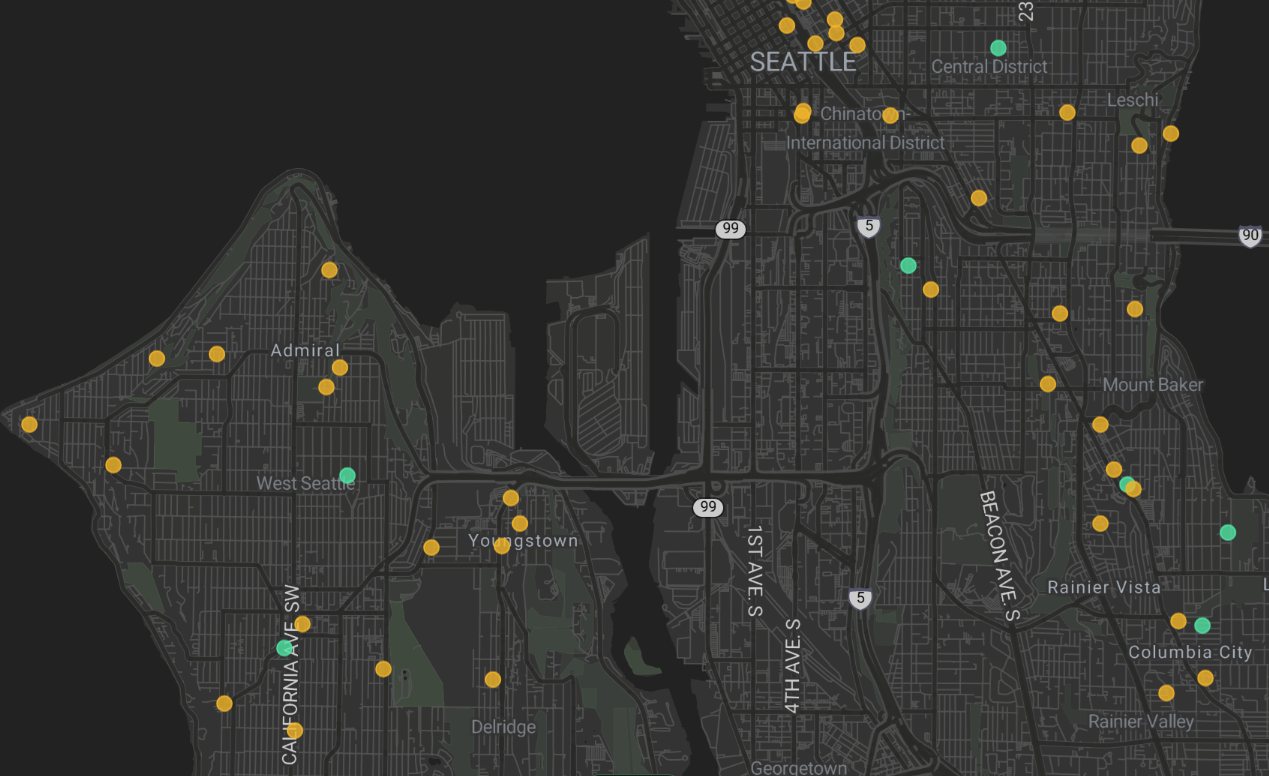1269x776 pixels.
Task: Click the yellow marker near Chinatown label
Action: 803,112
